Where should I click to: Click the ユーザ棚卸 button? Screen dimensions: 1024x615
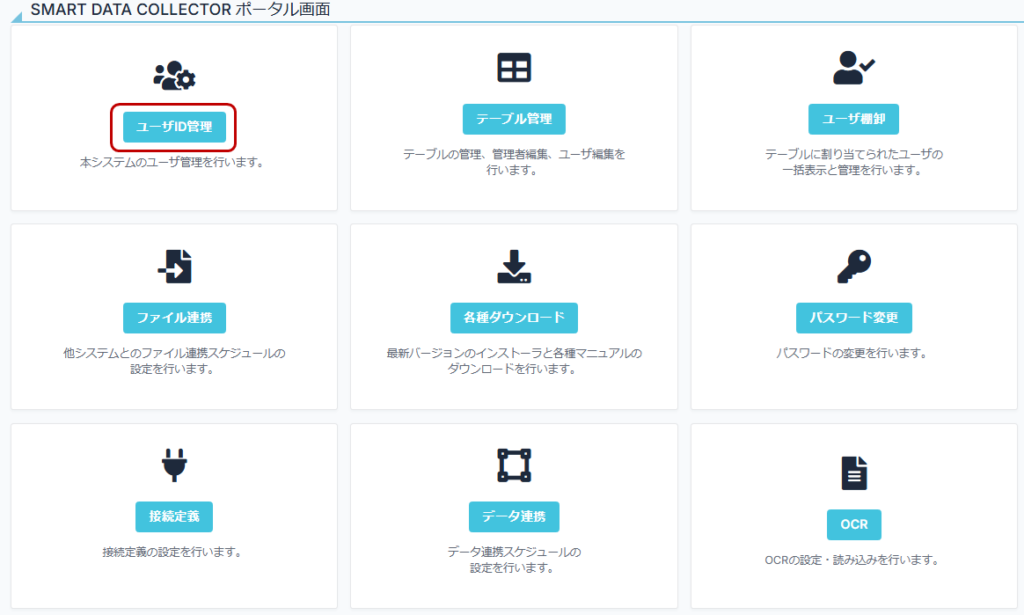point(853,118)
